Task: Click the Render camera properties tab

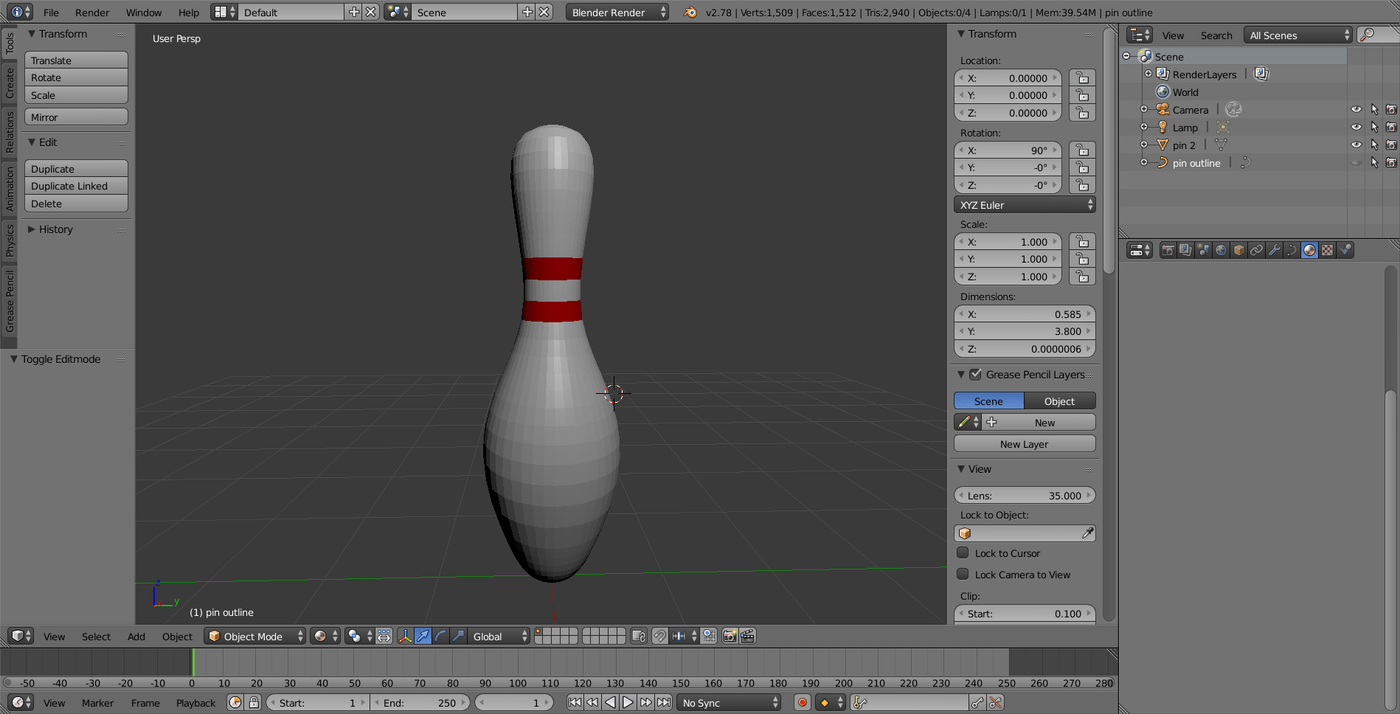Action: point(1167,250)
